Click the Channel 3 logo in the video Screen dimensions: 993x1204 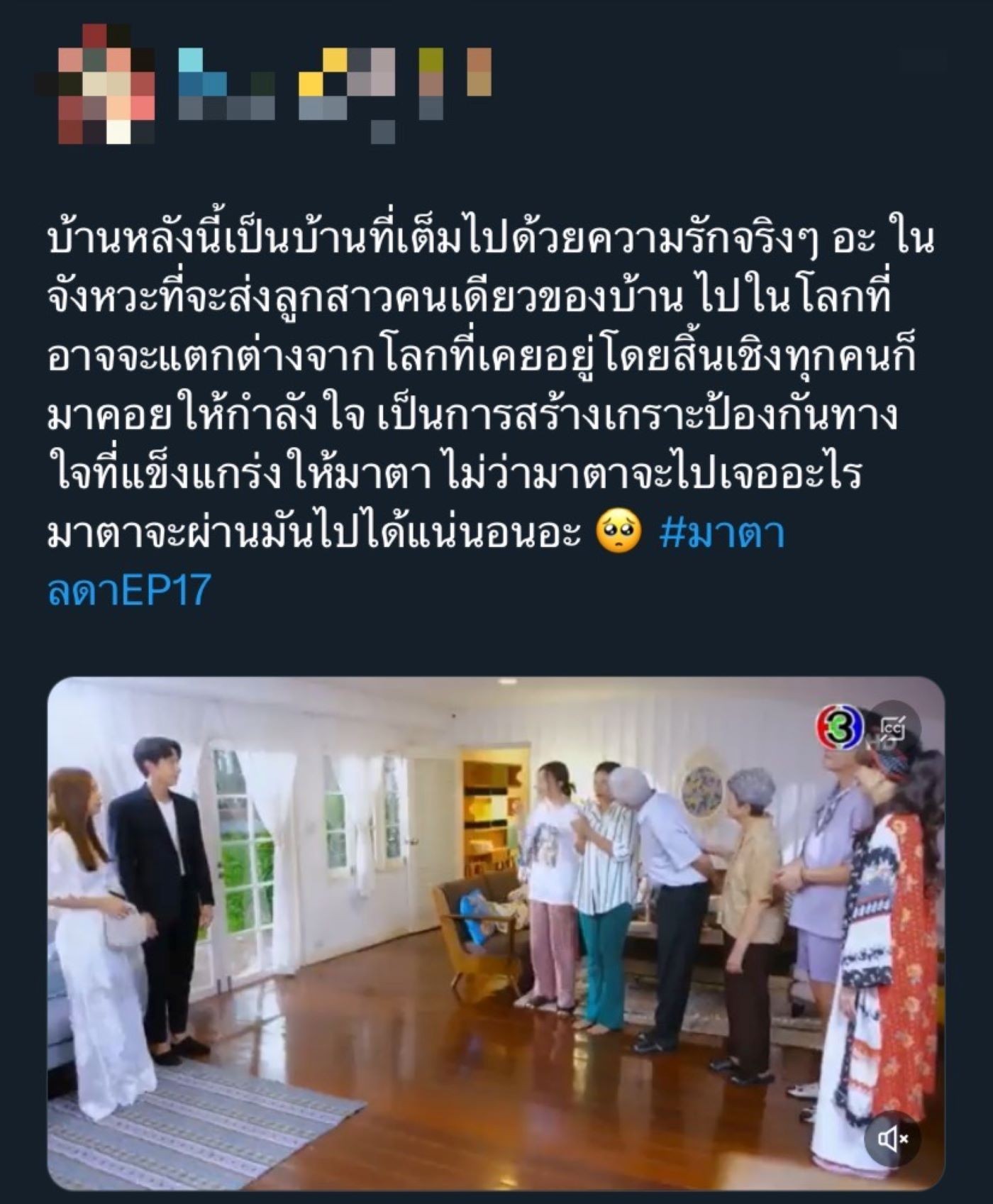click(839, 727)
